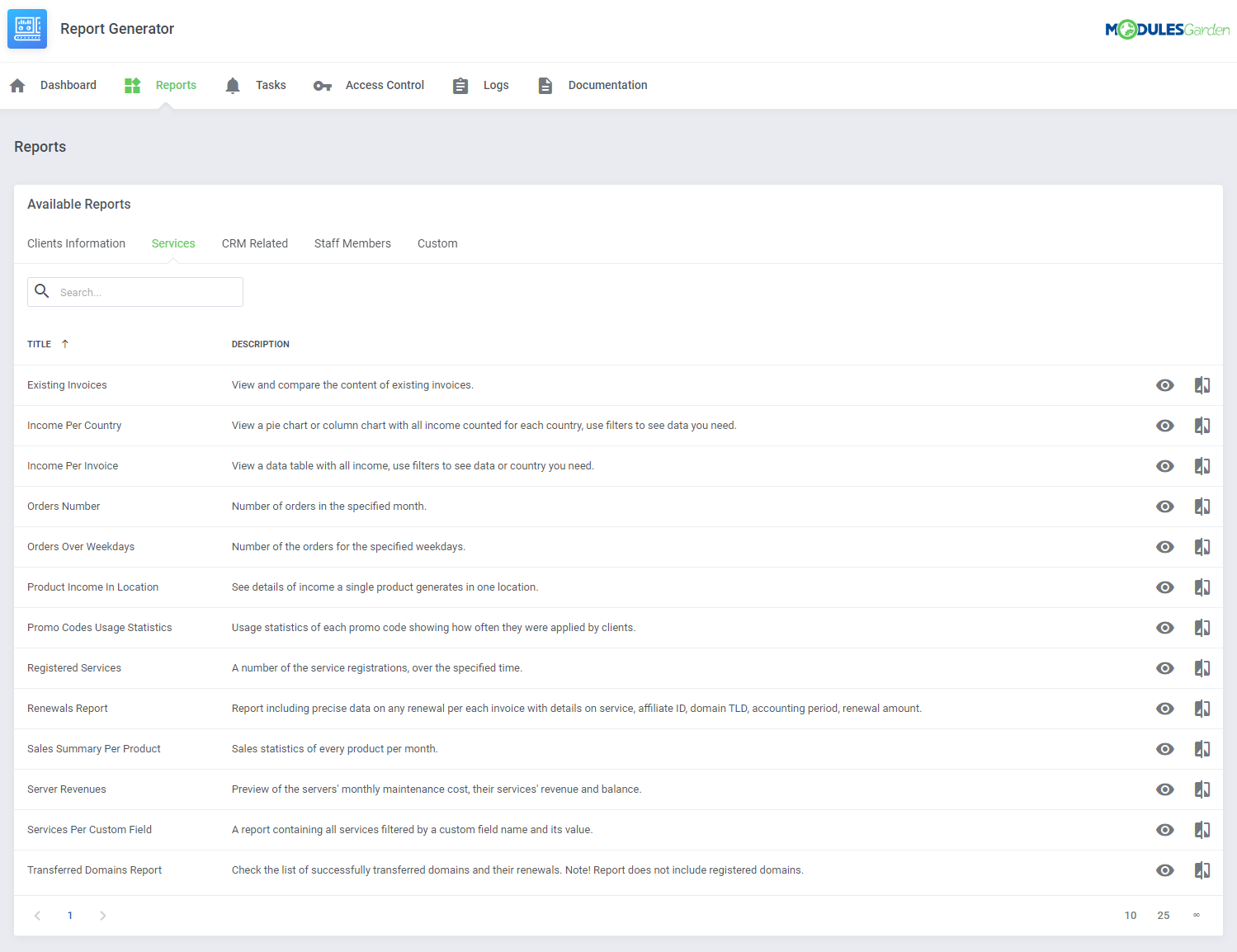
Task: Click the compare icon on Renewals Report row
Action: (x=1202, y=708)
